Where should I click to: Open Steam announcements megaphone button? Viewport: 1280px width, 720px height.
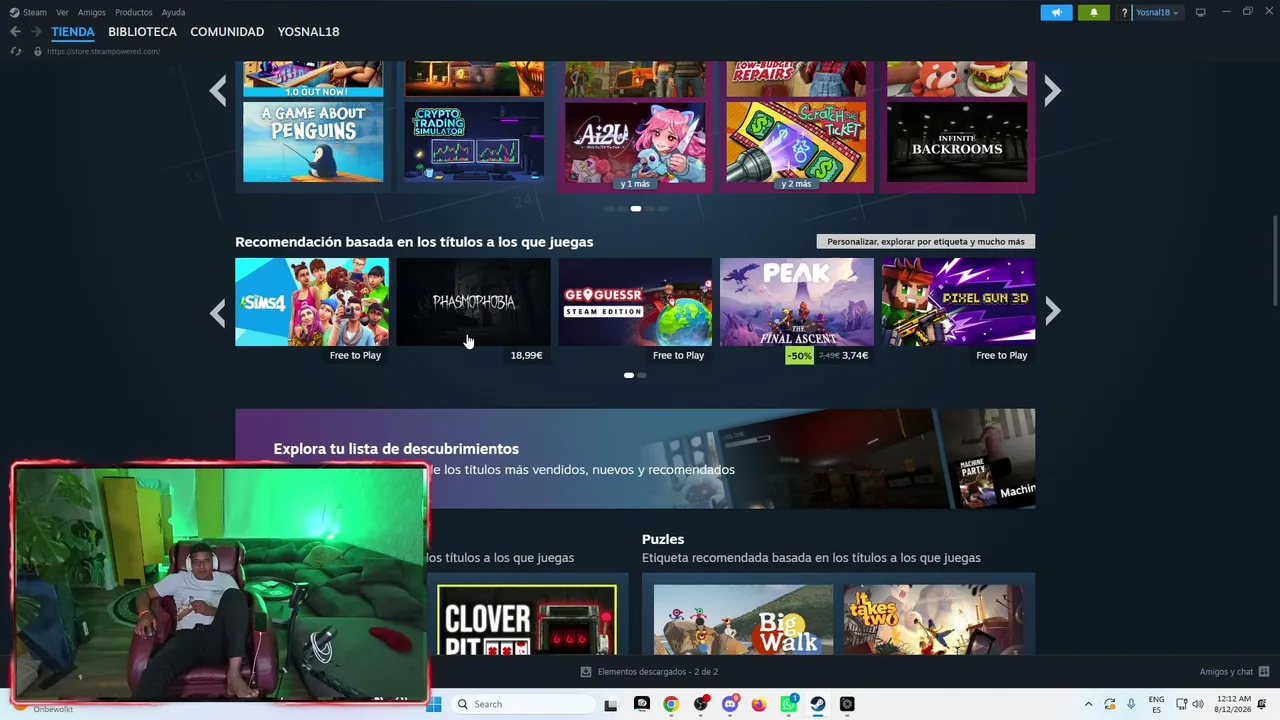tap(1056, 12)
